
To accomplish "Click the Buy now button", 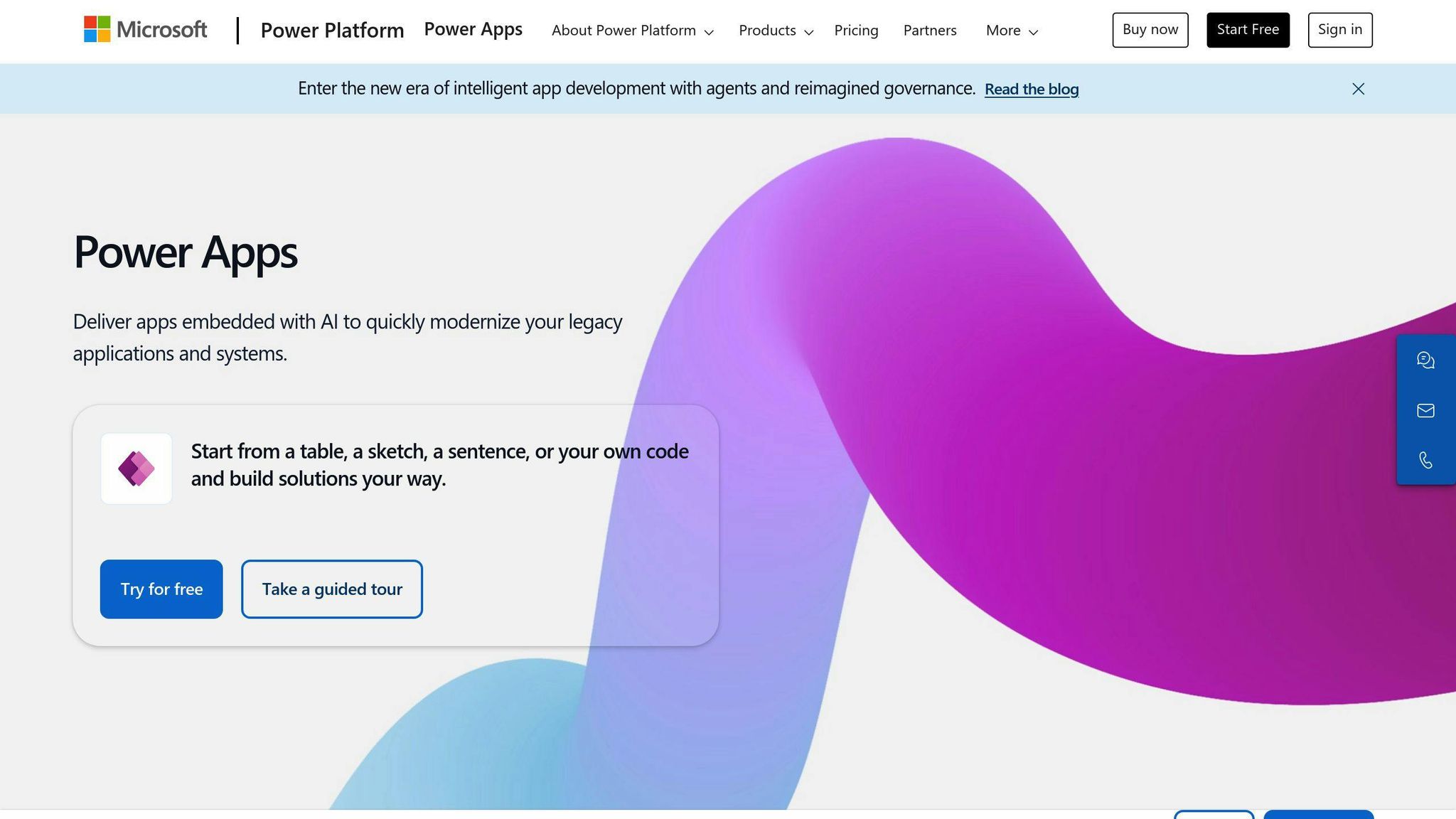I will pyautogui.click(x=1150, y=30).
